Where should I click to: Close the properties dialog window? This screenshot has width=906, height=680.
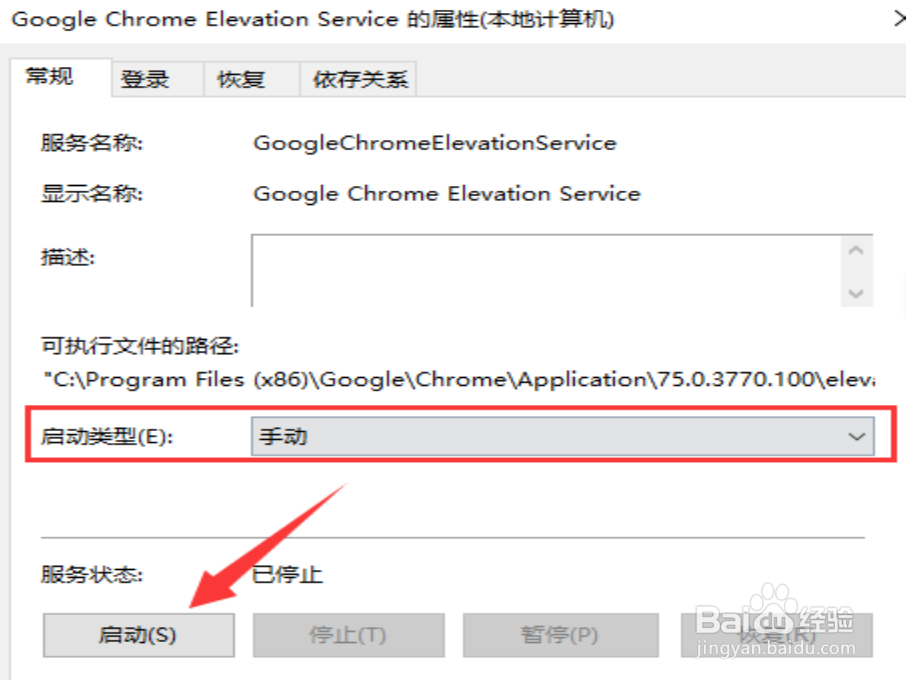[899, 19]
